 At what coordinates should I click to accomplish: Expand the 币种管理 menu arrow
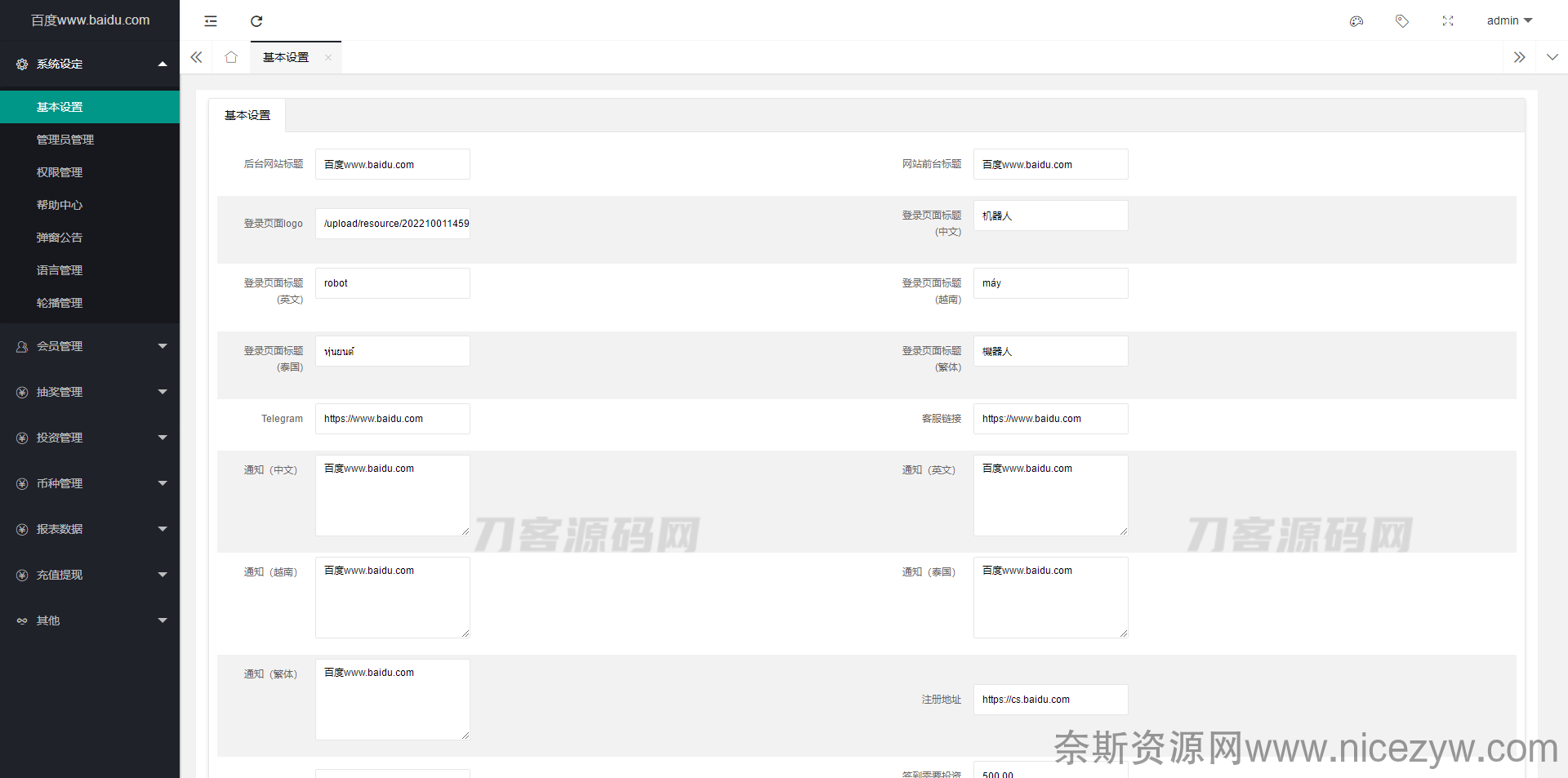click(x=163, y=483)
